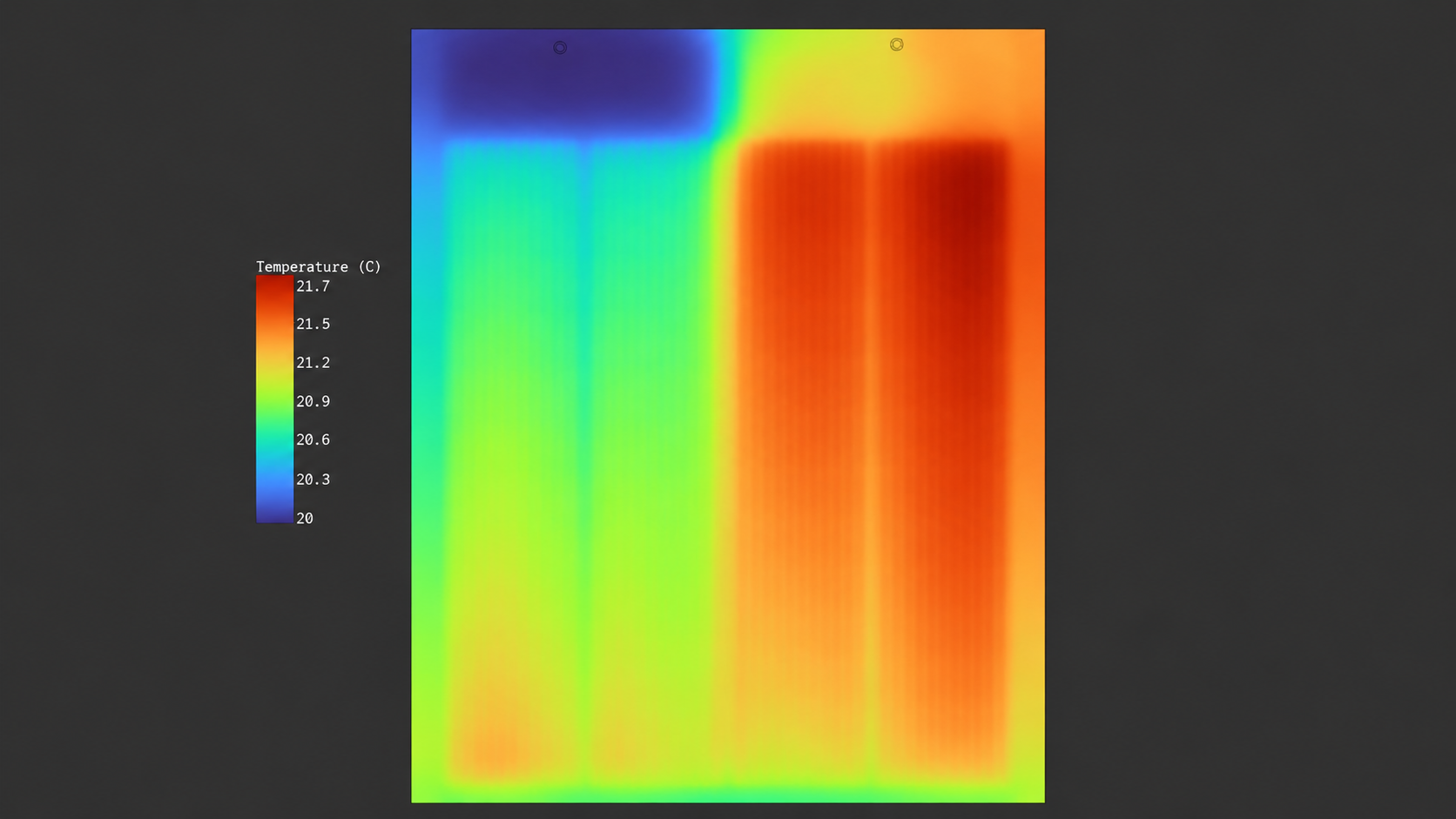This screenshot has width=1456, height=819.
Task: Click the 21.2 legend value
Action: 313,363
